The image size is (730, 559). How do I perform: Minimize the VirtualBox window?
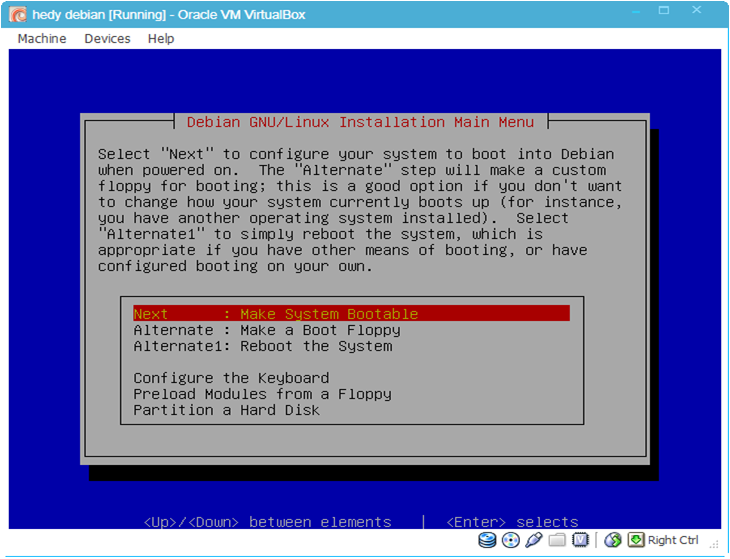pyautogui.click(x=635, y=11)
